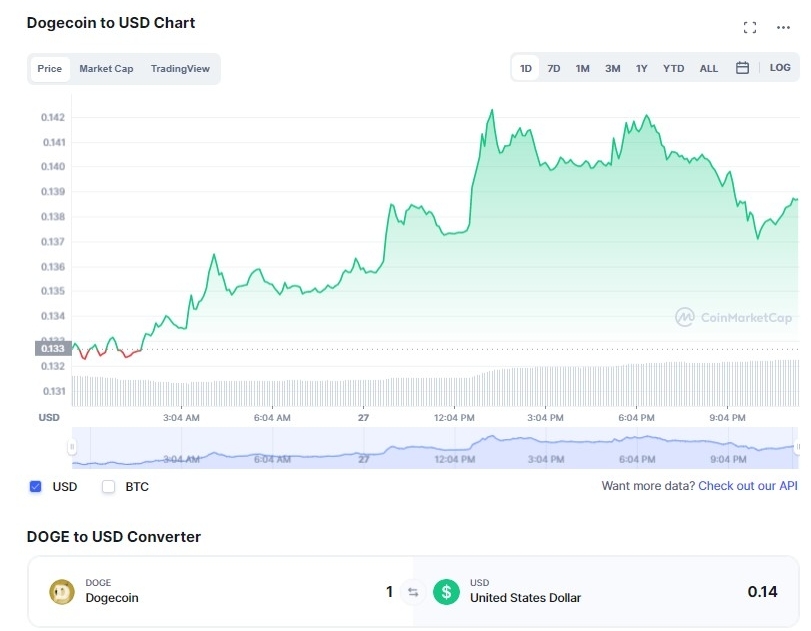This screenshot has height=631, width=811.
Task: Click the swap currencies arrows icon
Action: tap(412, 592)
